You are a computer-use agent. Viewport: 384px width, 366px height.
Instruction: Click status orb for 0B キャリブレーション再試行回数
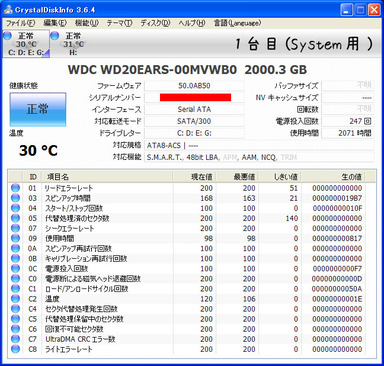click(x=15, y=258)
